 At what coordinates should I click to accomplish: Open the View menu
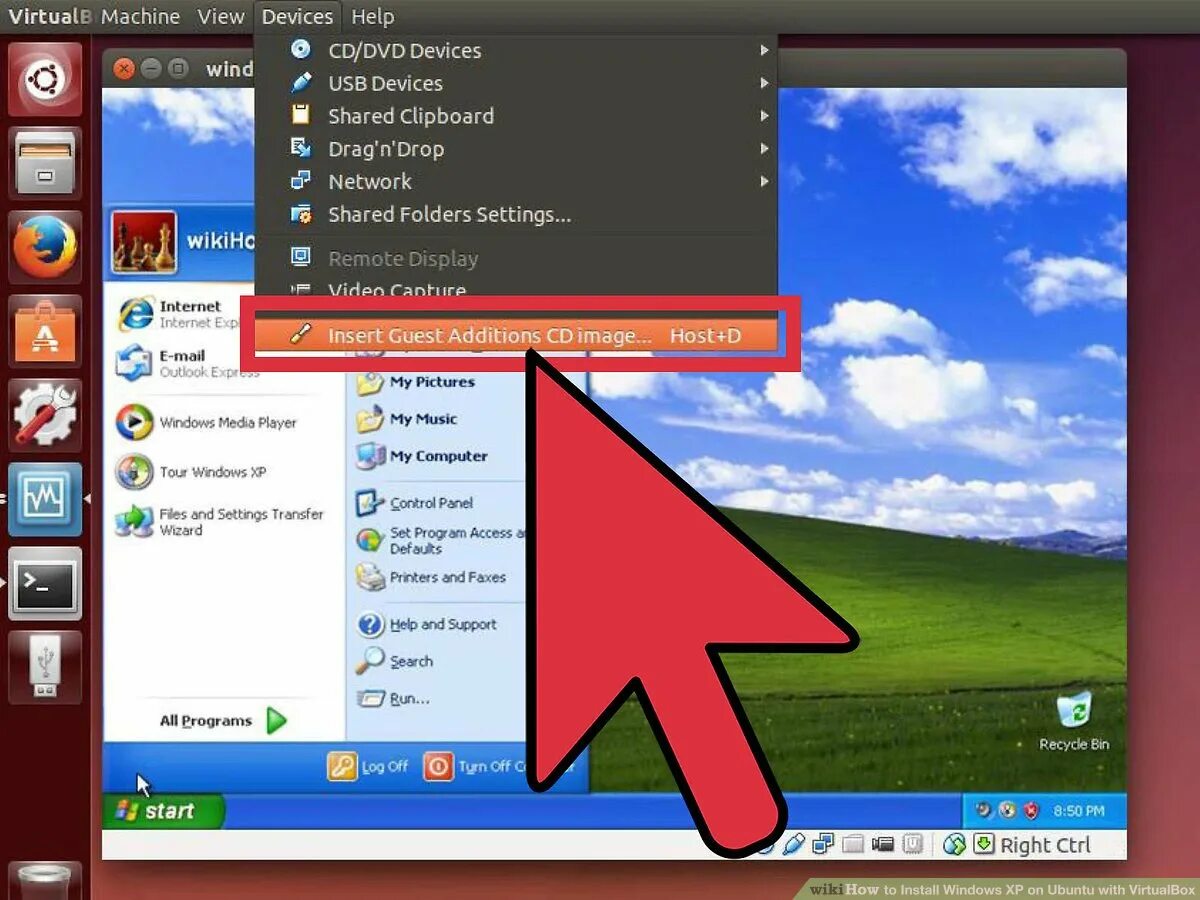(x=220, y=16)
